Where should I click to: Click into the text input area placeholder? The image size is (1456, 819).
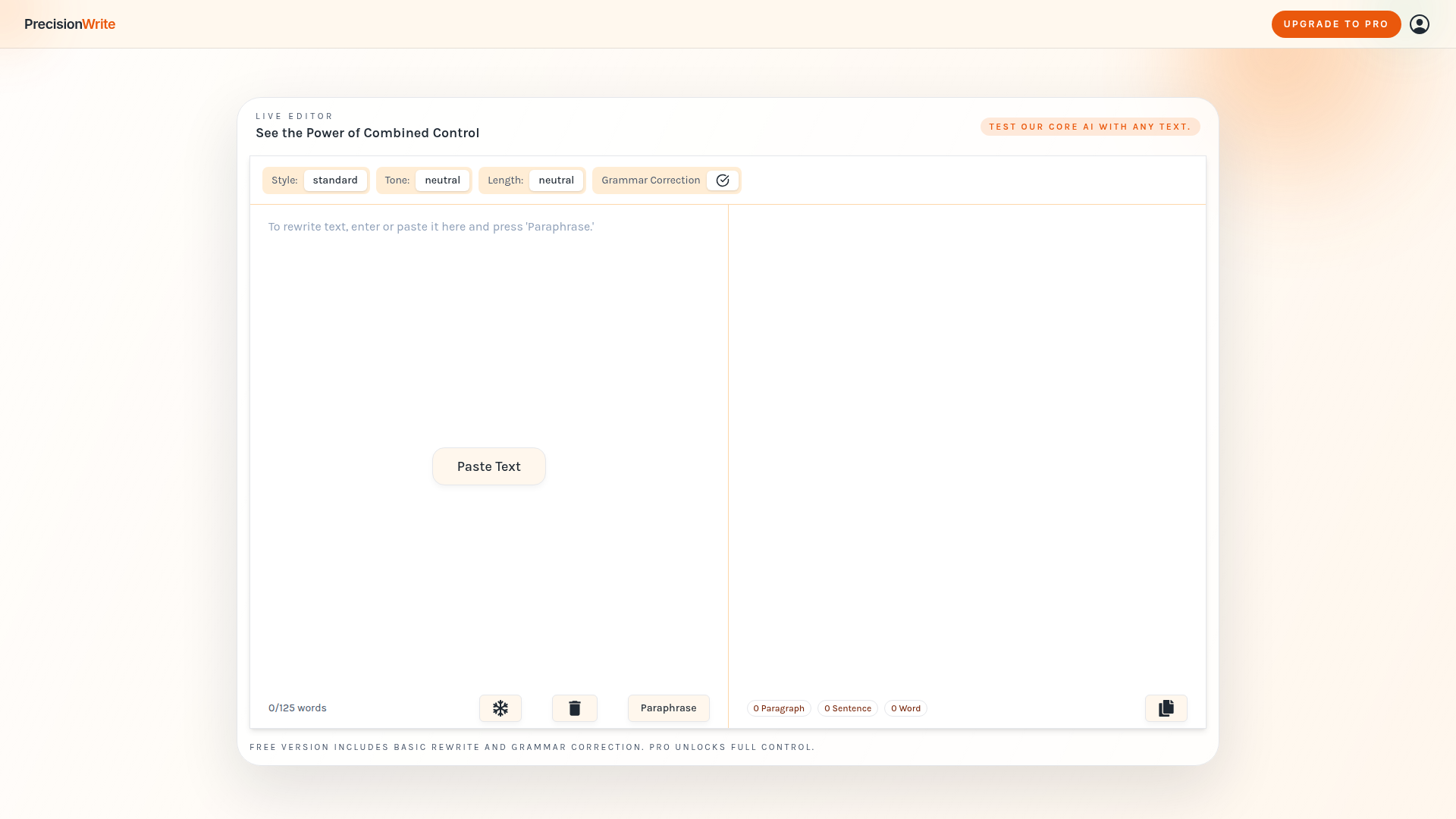[x=431, y=227]
